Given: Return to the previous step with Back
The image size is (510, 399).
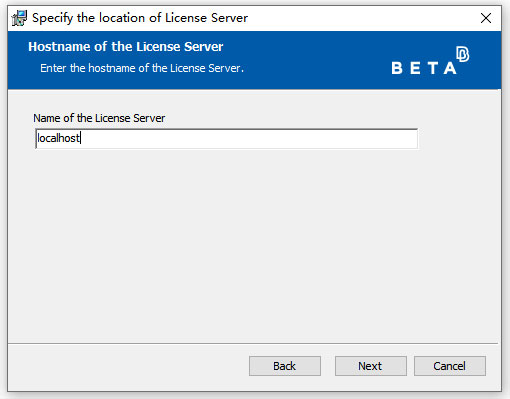Looking at the screenshot, I should [x=285, y=366].
